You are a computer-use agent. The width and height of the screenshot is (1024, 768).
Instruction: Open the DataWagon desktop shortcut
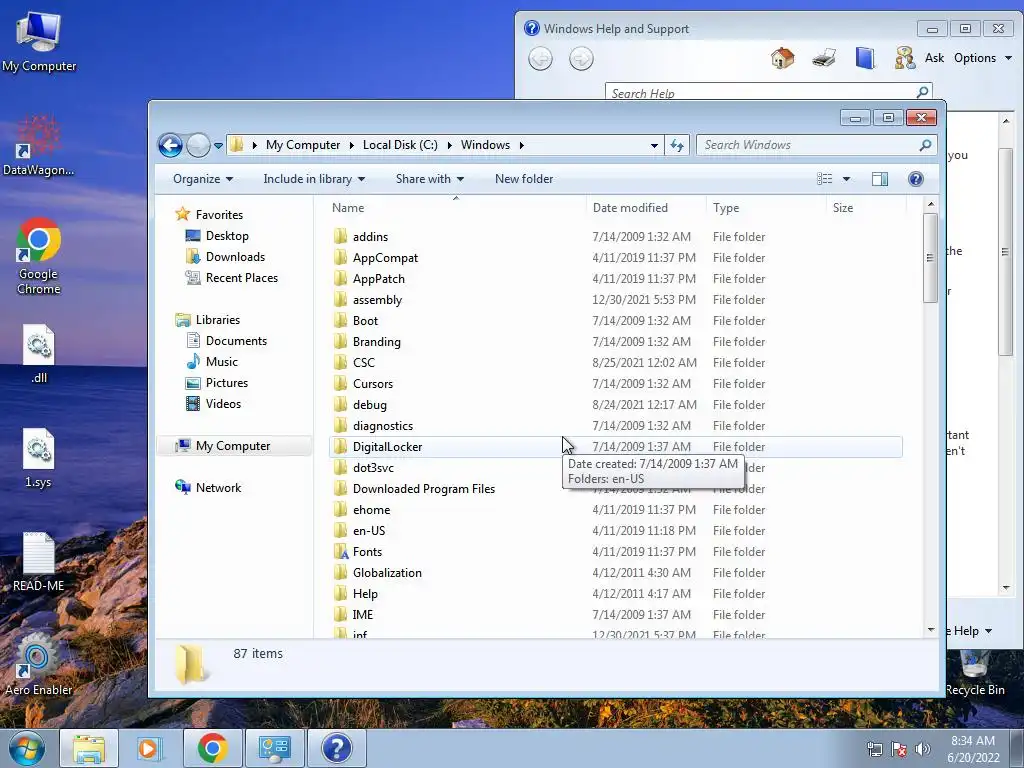pos(39,146)
